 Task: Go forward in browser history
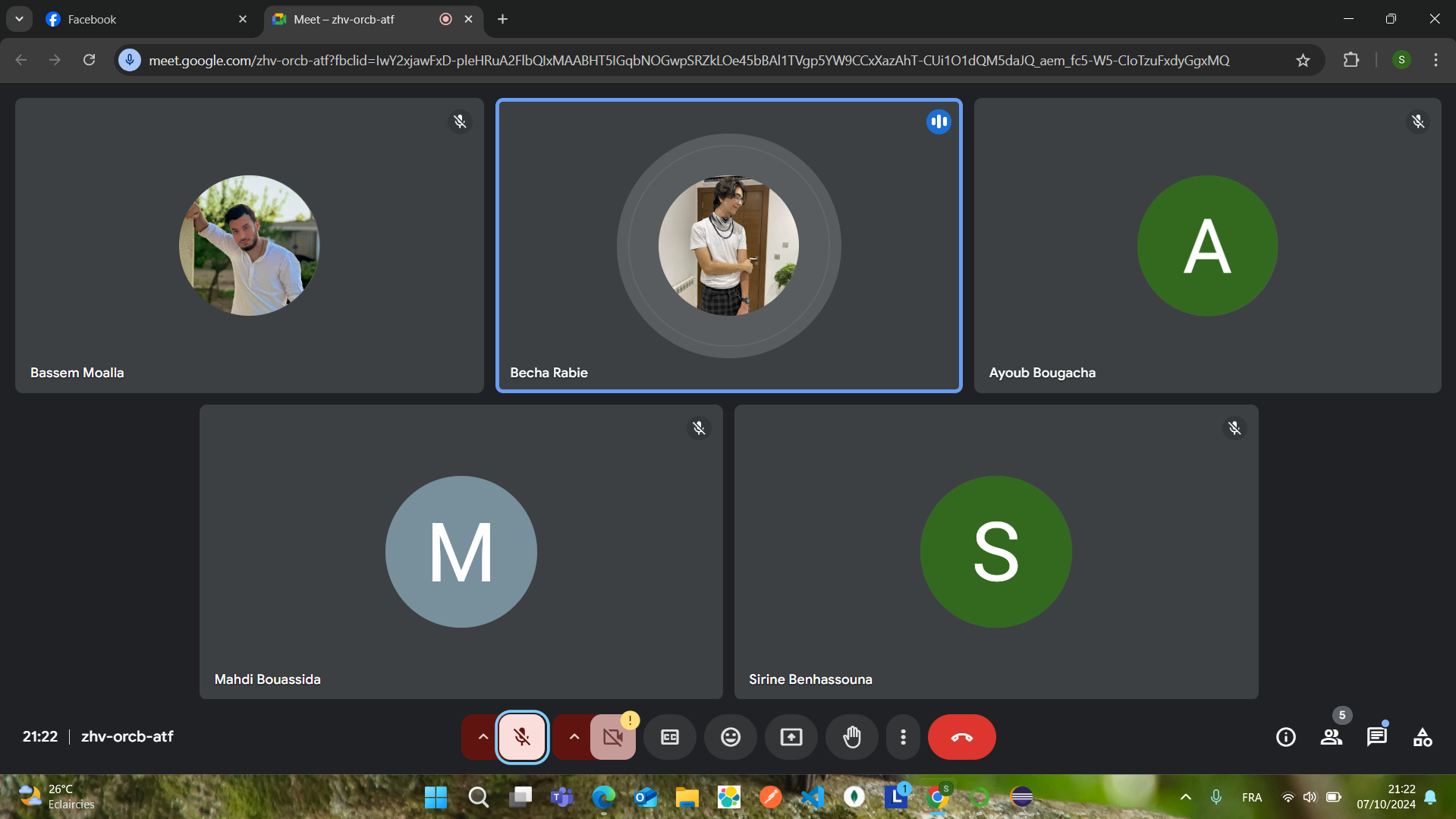click(x=55, y=60)
